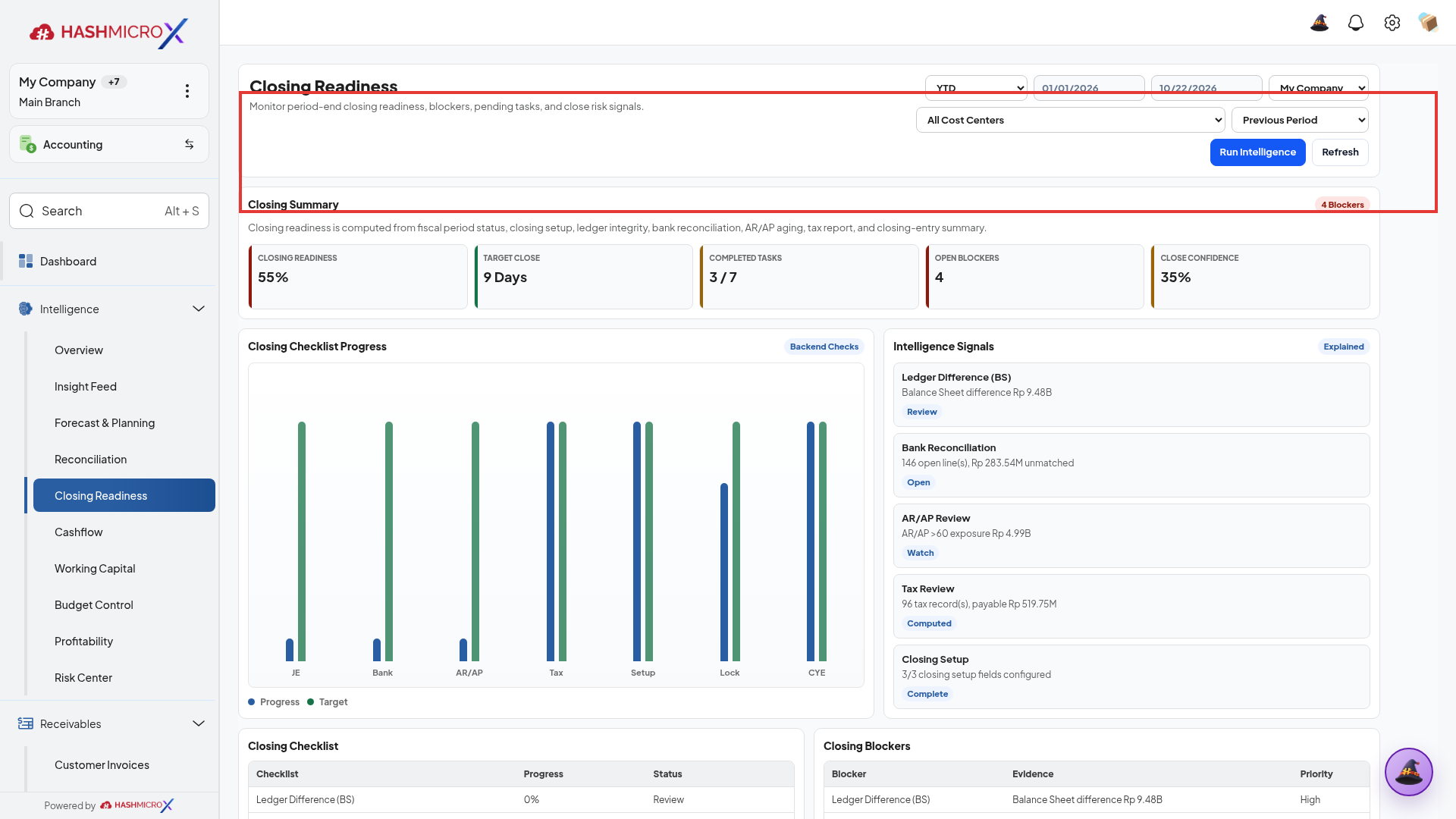Click the 4 Blockers badge
Viewport: 1456px width, 819px height.
click(x=1342, y=205)
